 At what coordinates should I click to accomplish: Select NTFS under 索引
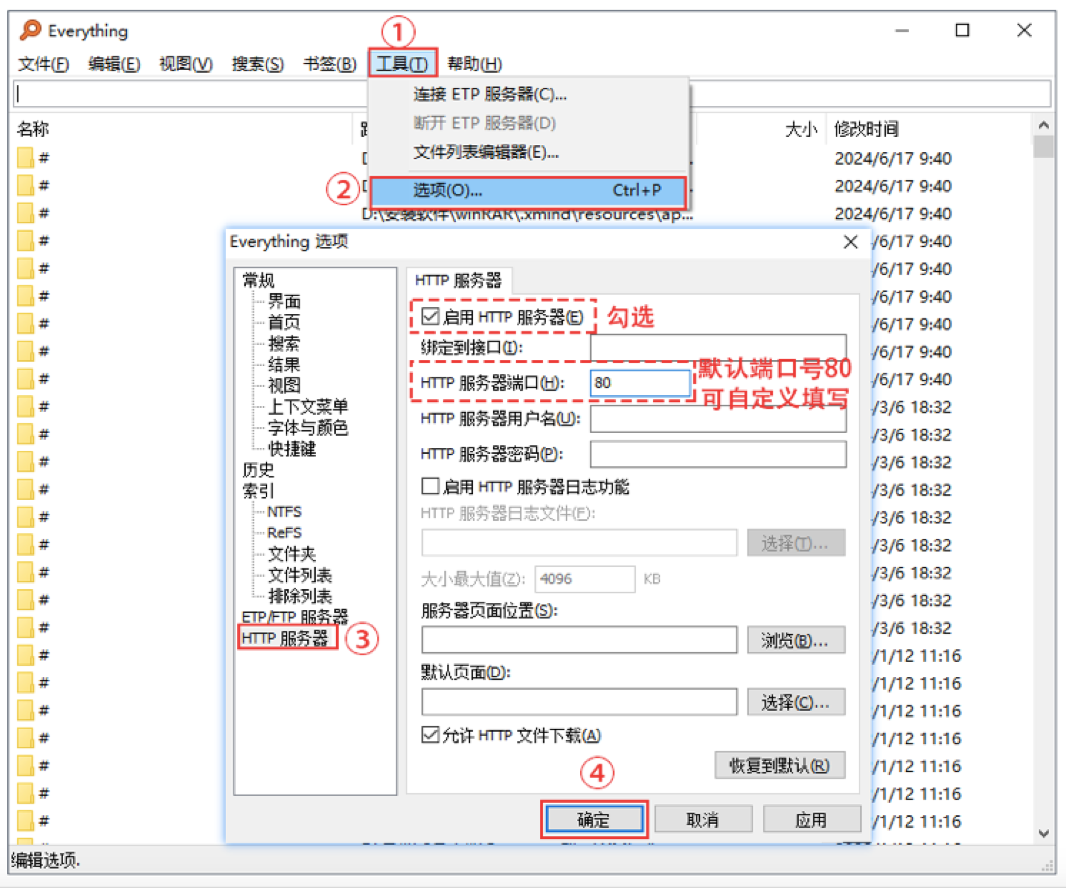[x=284, y=512]
